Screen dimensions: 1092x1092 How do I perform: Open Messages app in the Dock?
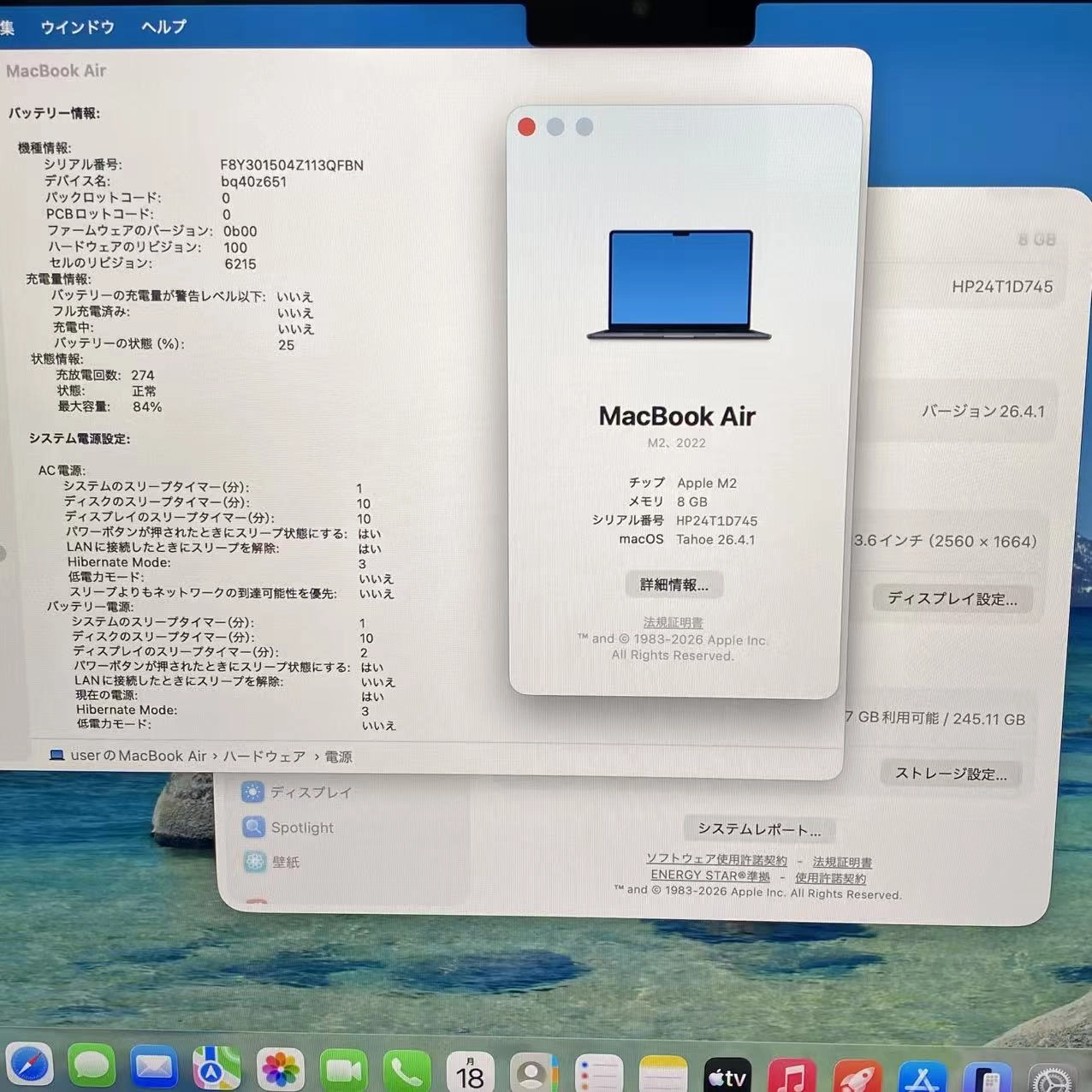92,1067
